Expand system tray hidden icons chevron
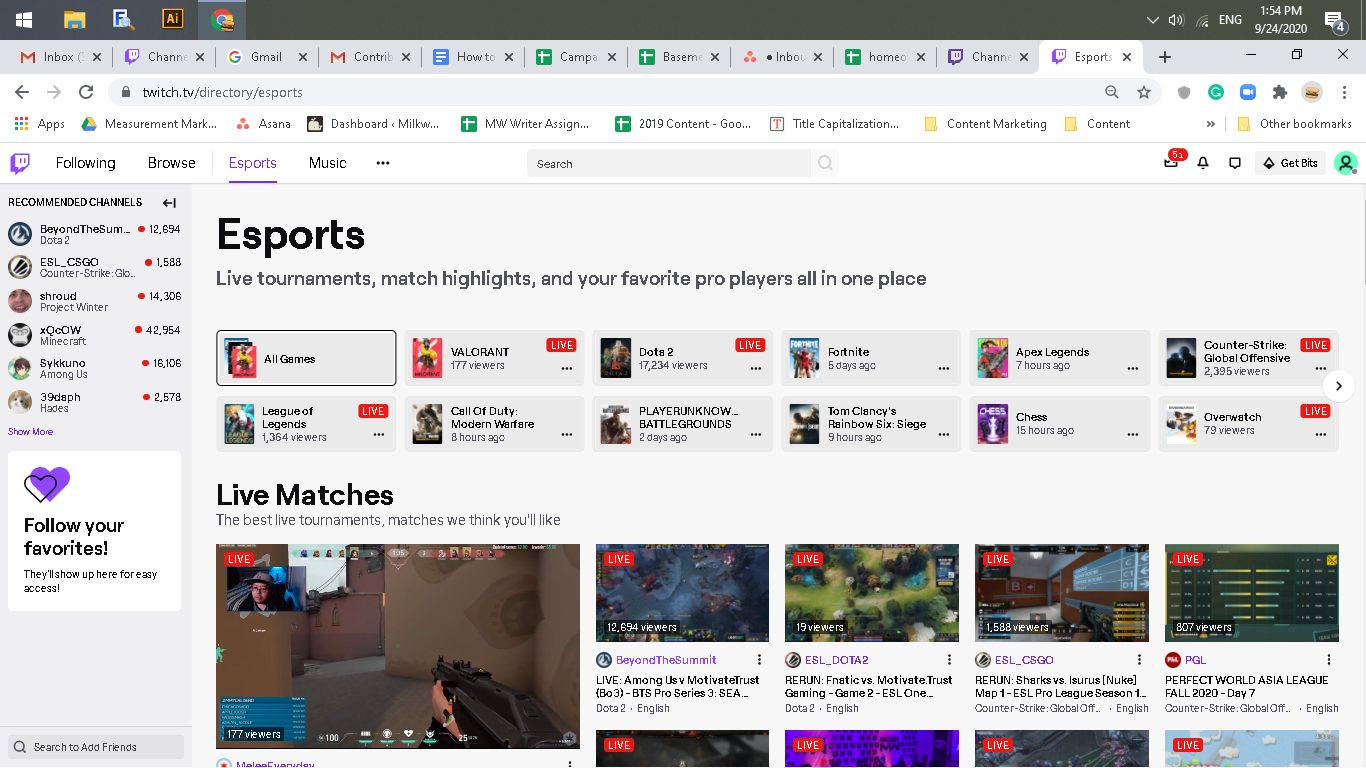The image size is (1366, 768). 1152,20
